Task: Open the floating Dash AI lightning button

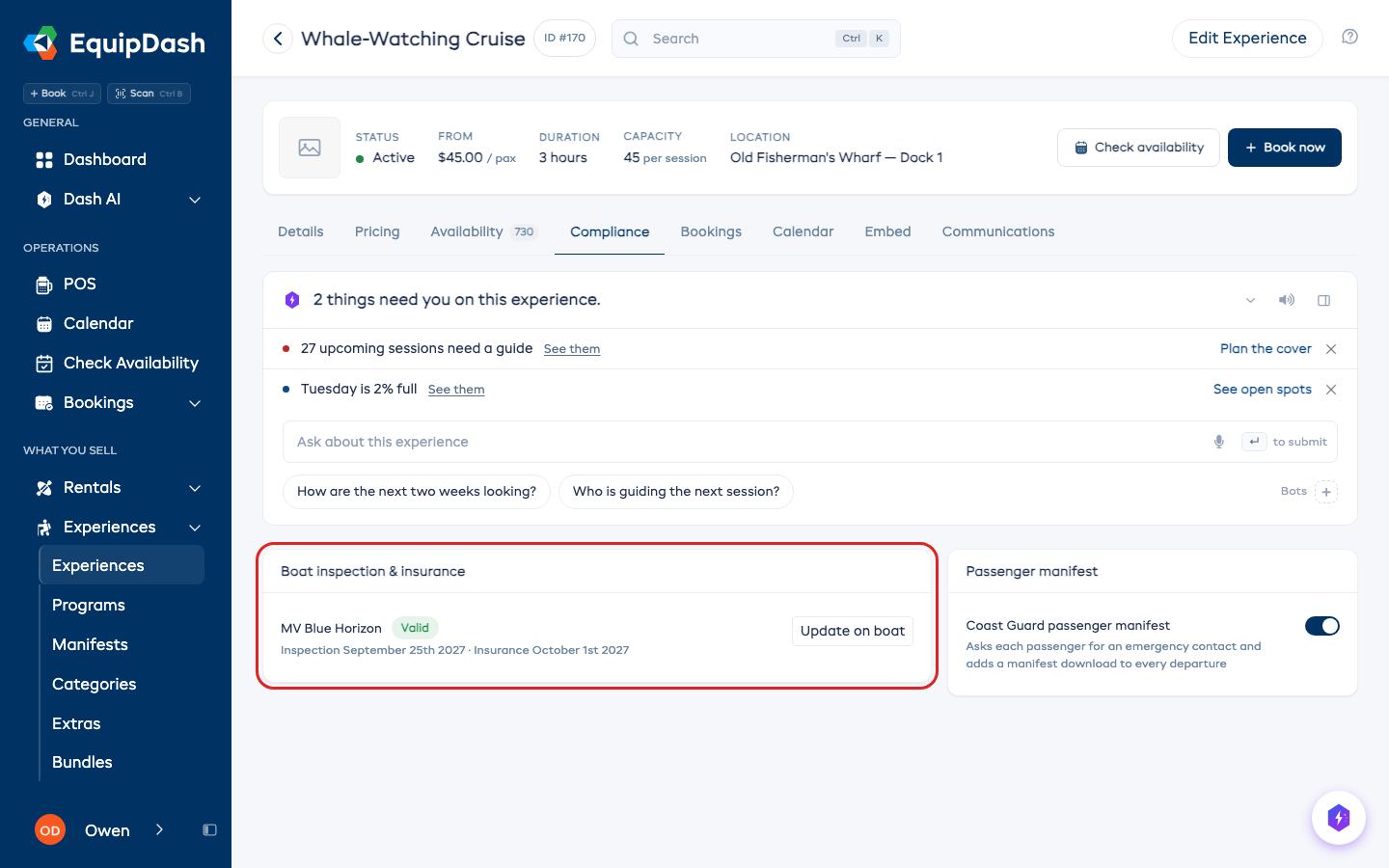Action: pos(1338,818)
